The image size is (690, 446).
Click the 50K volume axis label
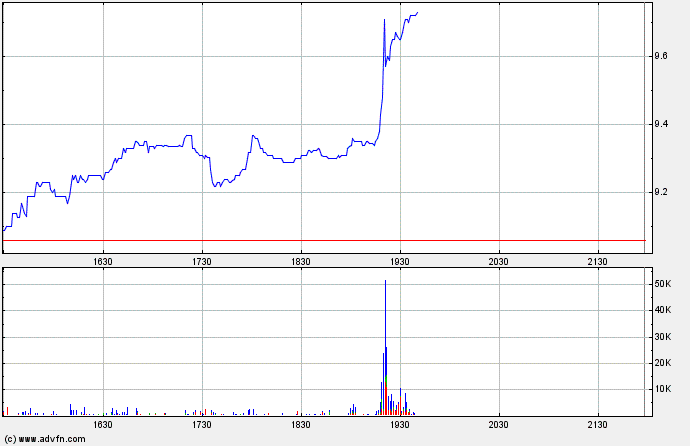663,284
